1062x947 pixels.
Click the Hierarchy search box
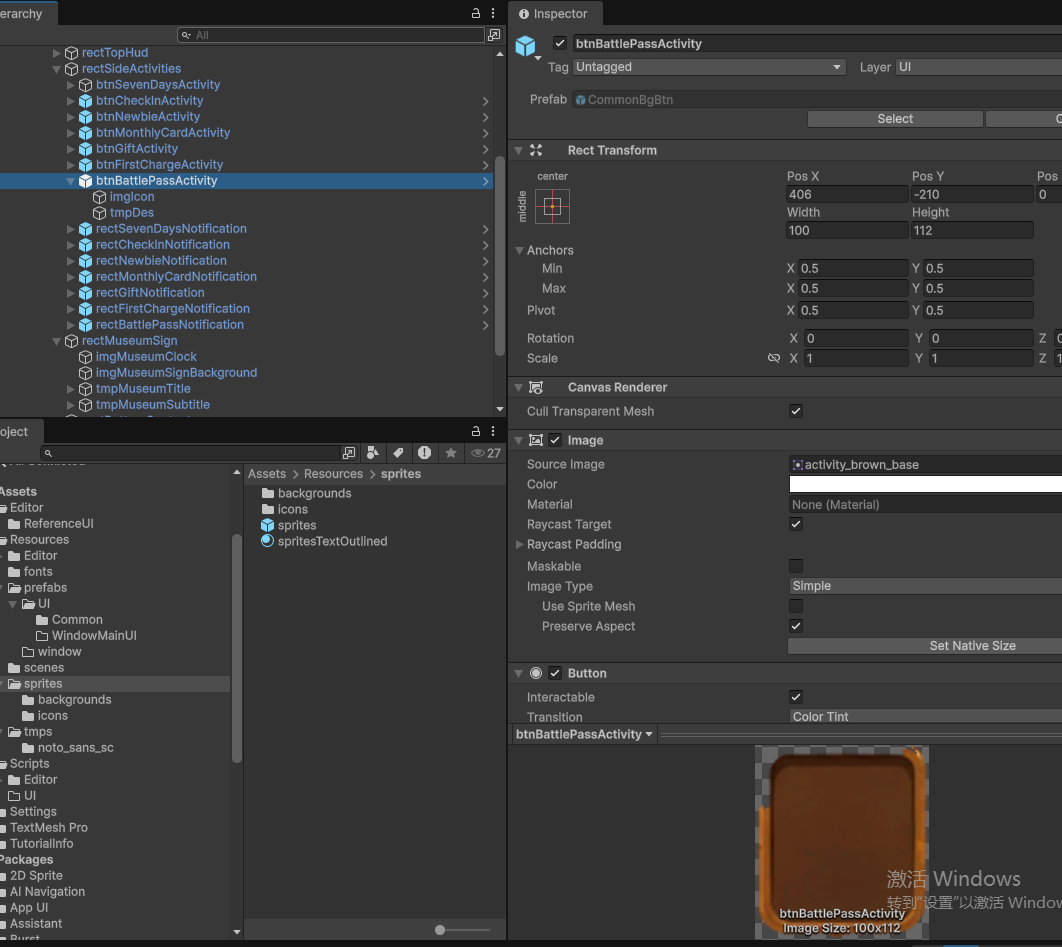click(331, 35)
